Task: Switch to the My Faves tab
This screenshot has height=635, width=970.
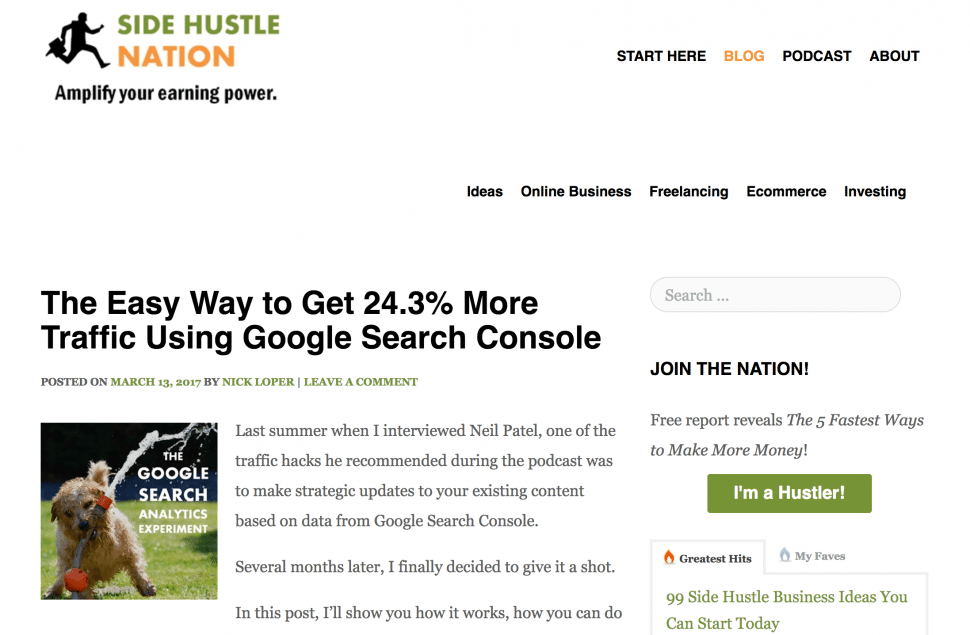Action: point(812,556)
